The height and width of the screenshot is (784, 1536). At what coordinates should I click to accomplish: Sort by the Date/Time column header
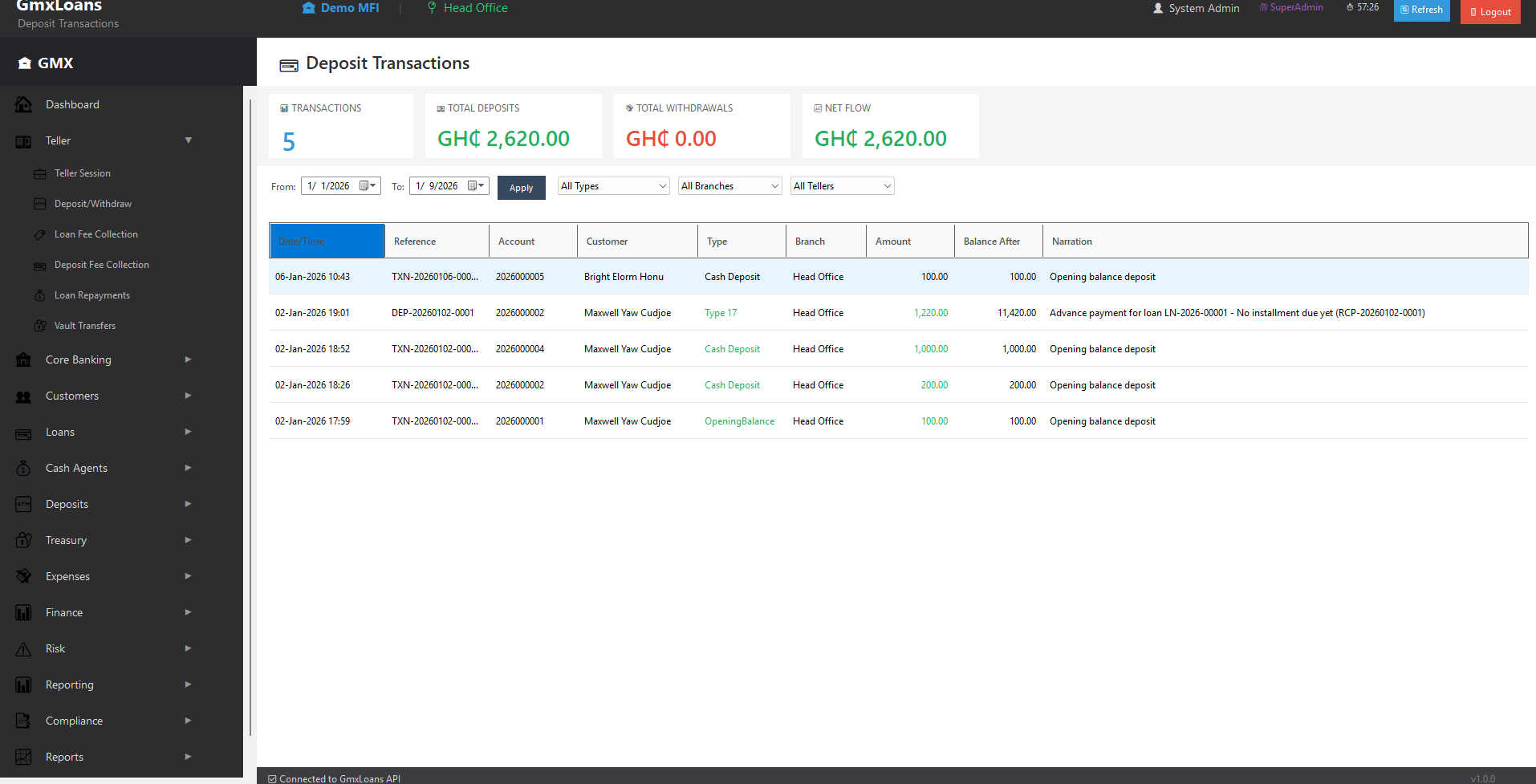(x=327, y=241)
